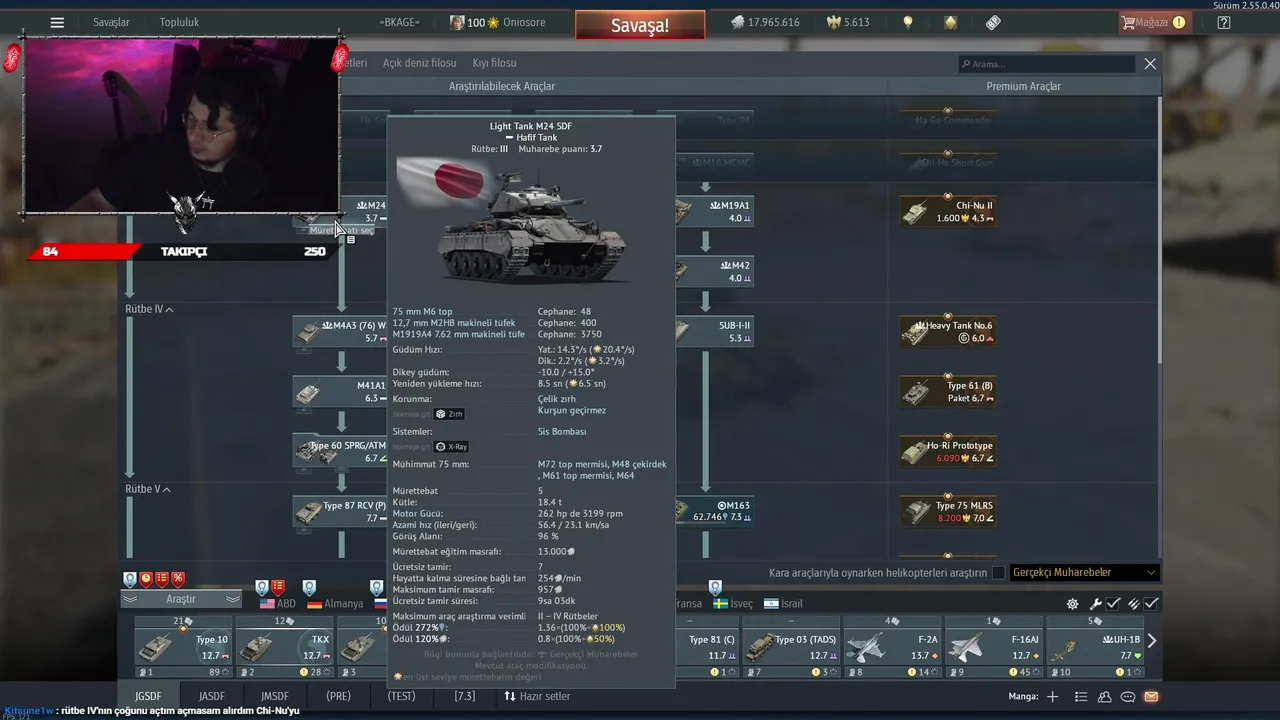Advance crew slots with right arrow
Screen dimensions: 1280x720
coord(1152,641)
